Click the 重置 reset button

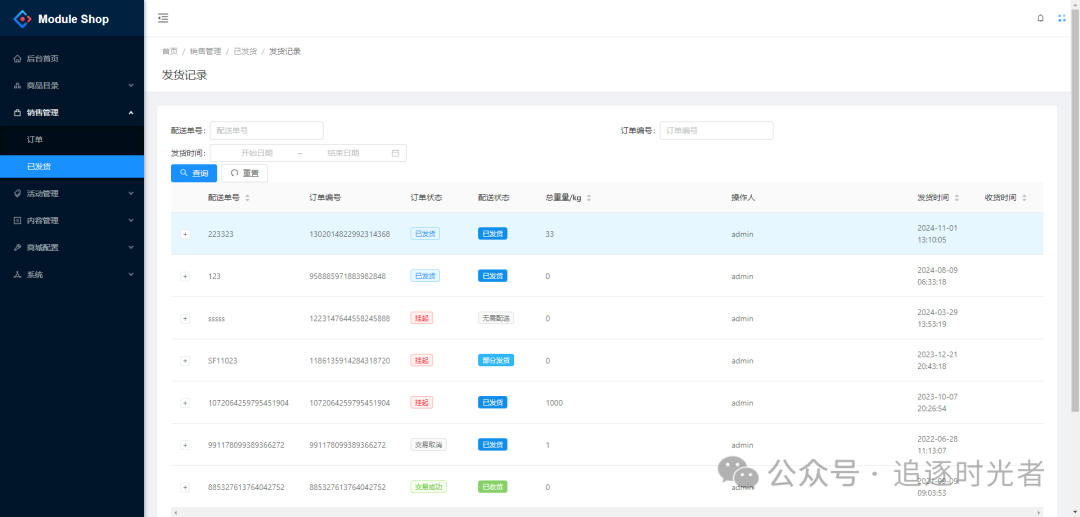point(244,173)
